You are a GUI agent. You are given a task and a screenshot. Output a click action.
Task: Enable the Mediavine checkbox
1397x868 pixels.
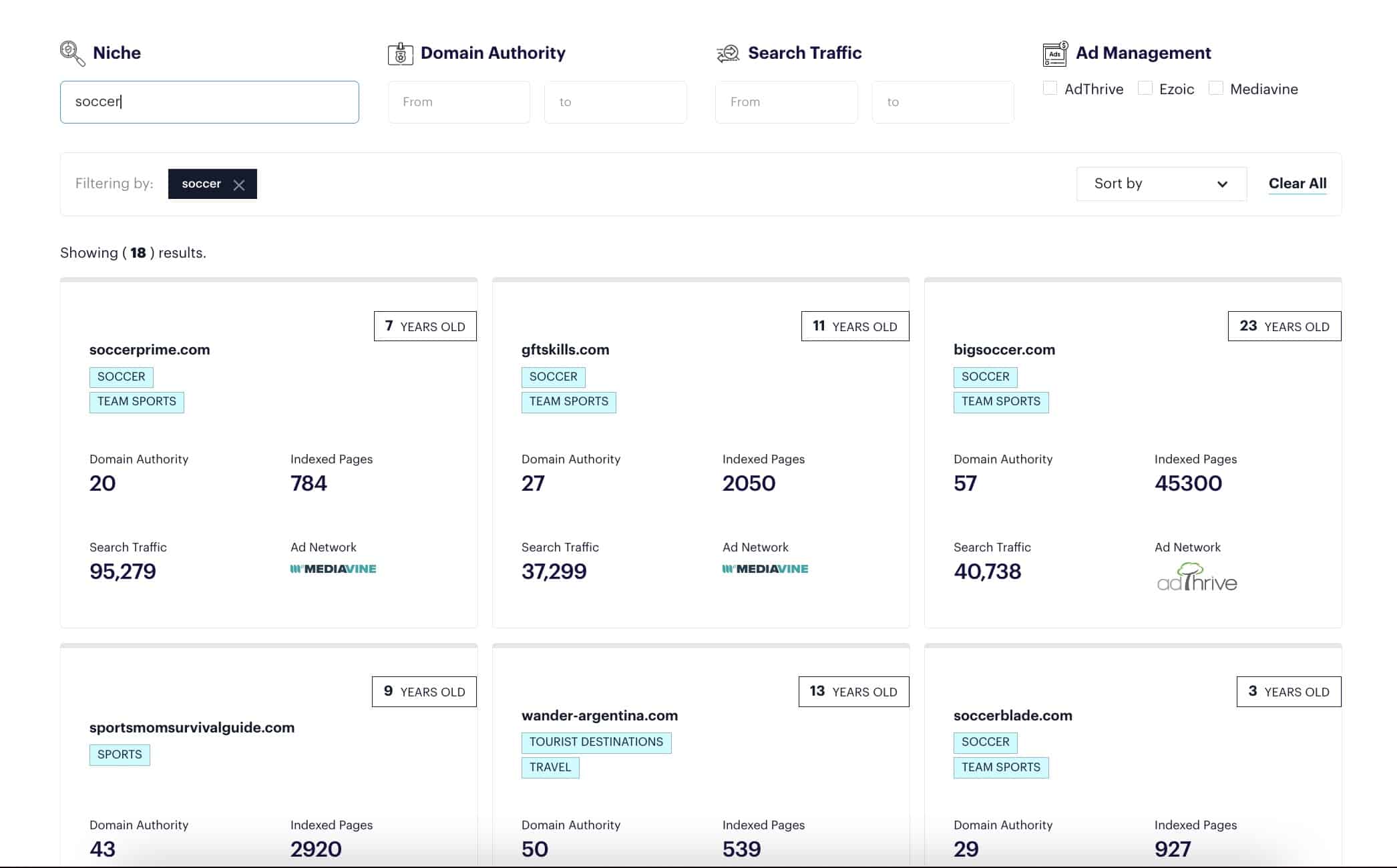tap(1215, 88)
